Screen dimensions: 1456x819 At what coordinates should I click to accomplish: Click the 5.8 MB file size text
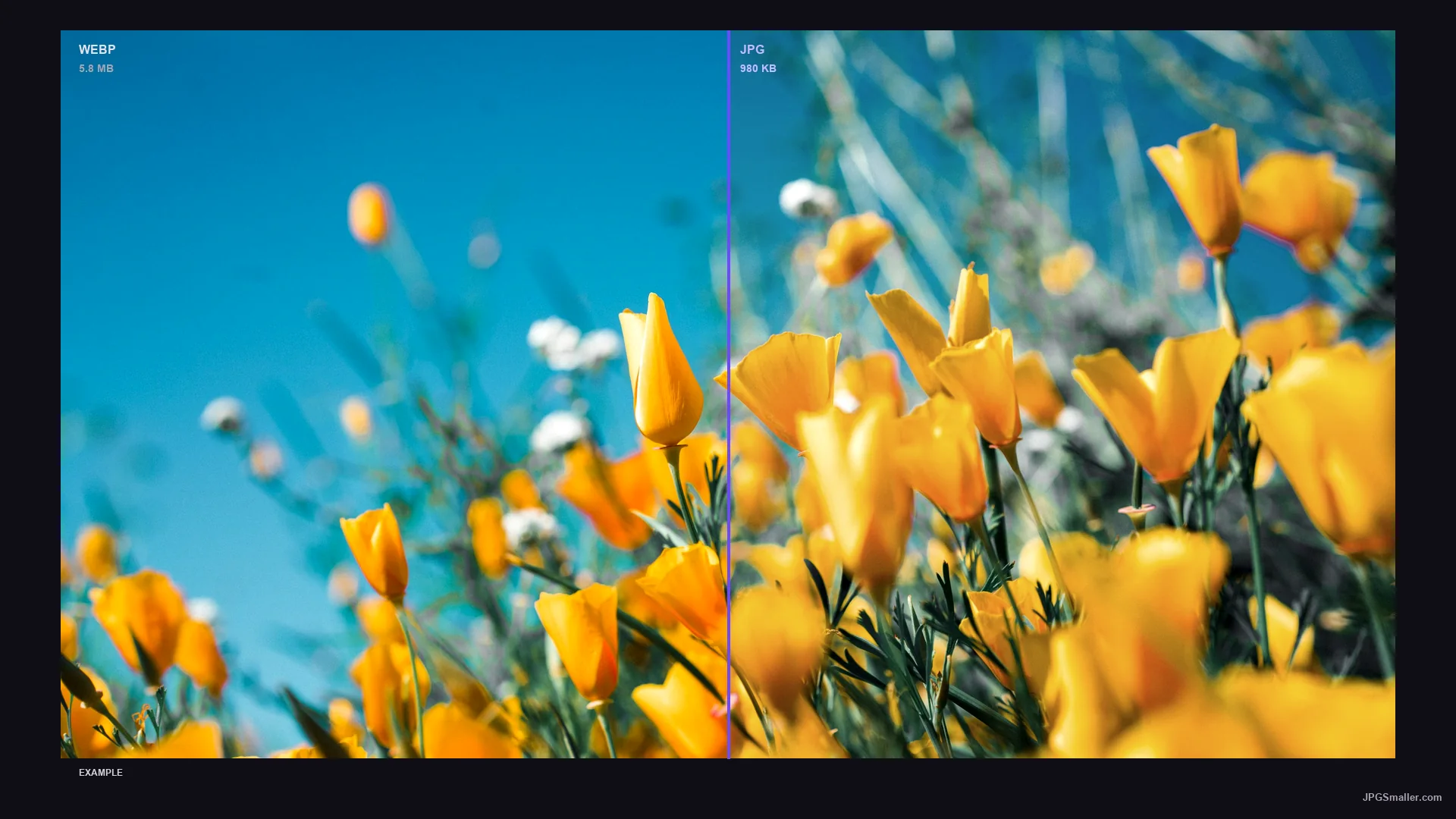click(x=96, y=68)
